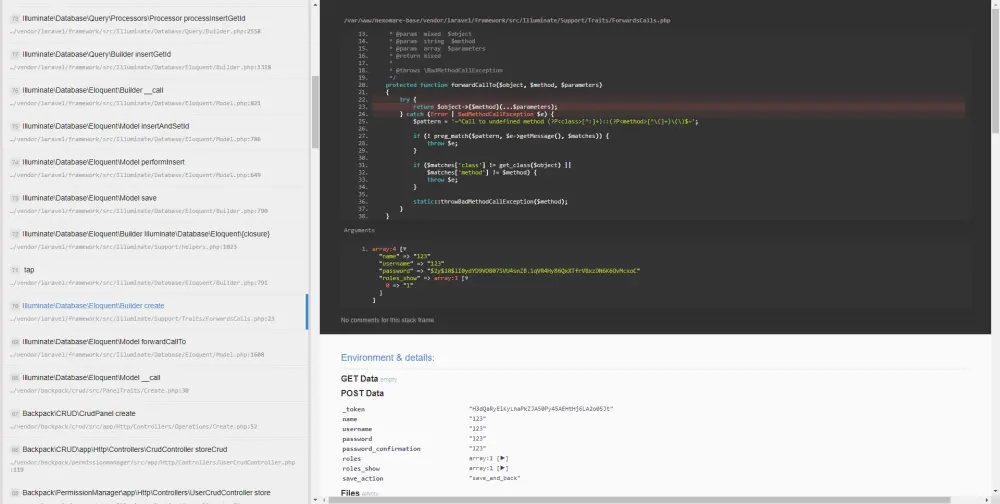Click the hashed password value in arguments

(x=533, y=271)
